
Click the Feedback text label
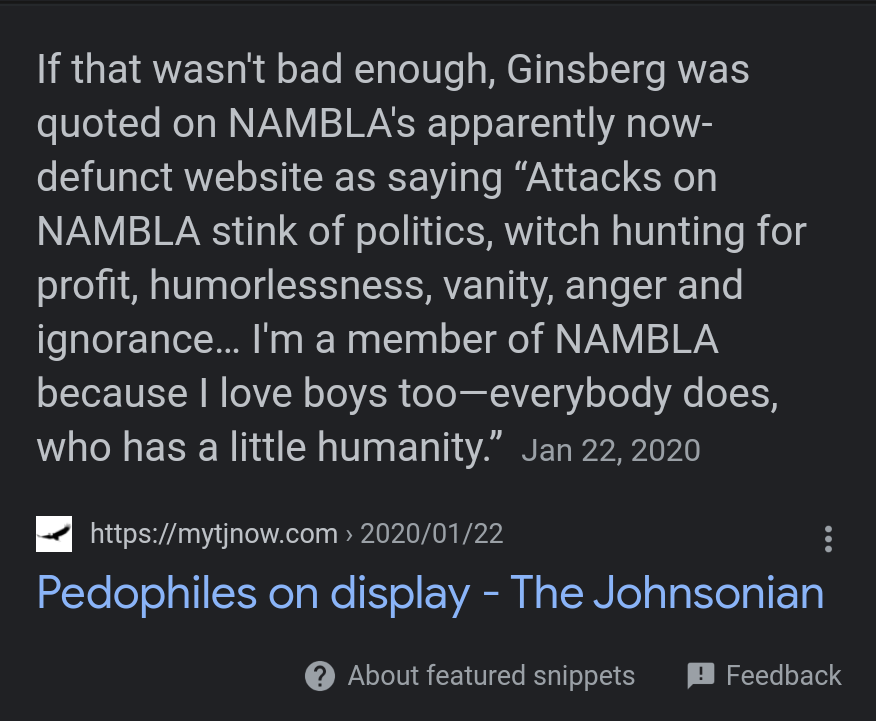[783, 676]
